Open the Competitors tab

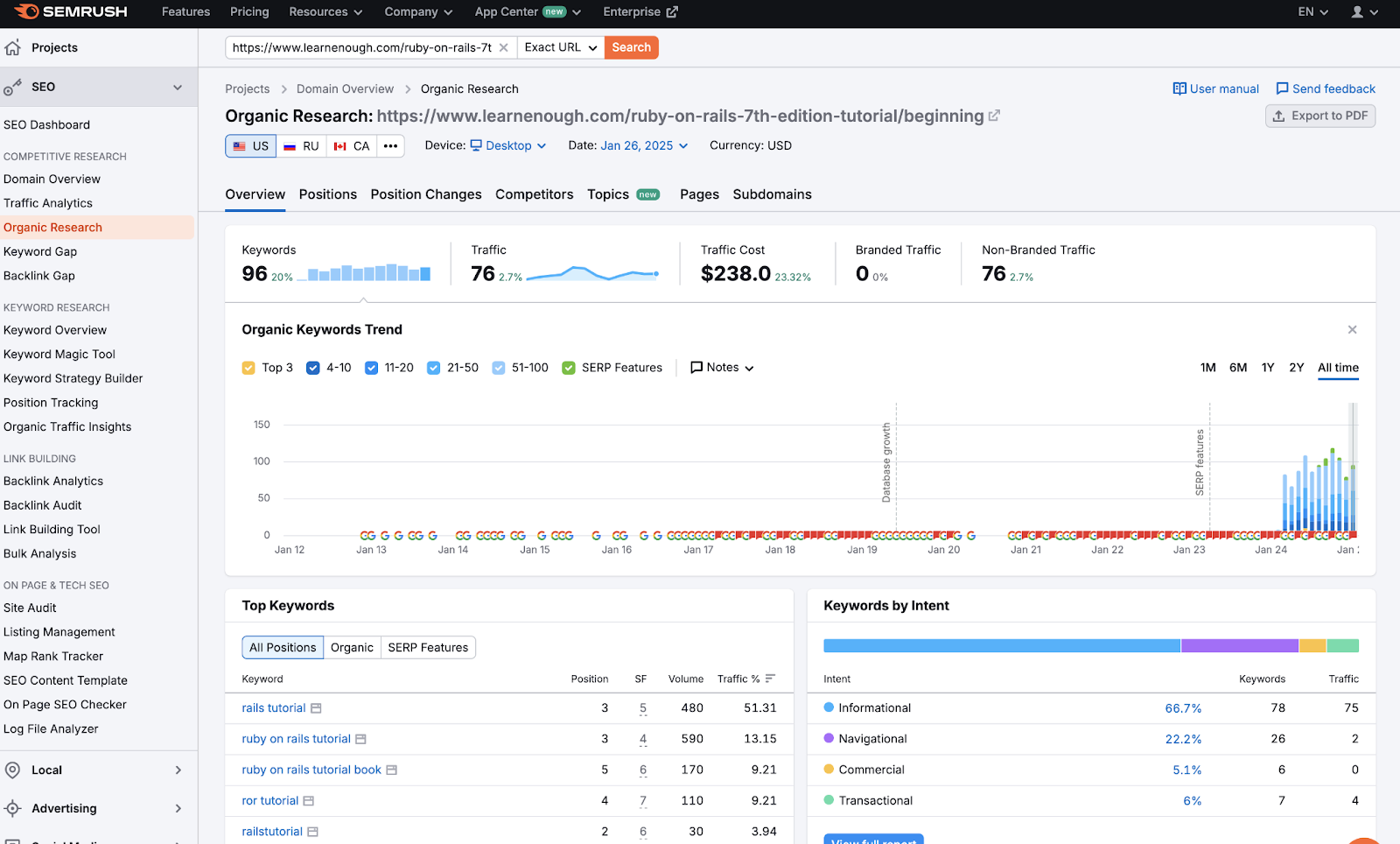pos(535,194)
